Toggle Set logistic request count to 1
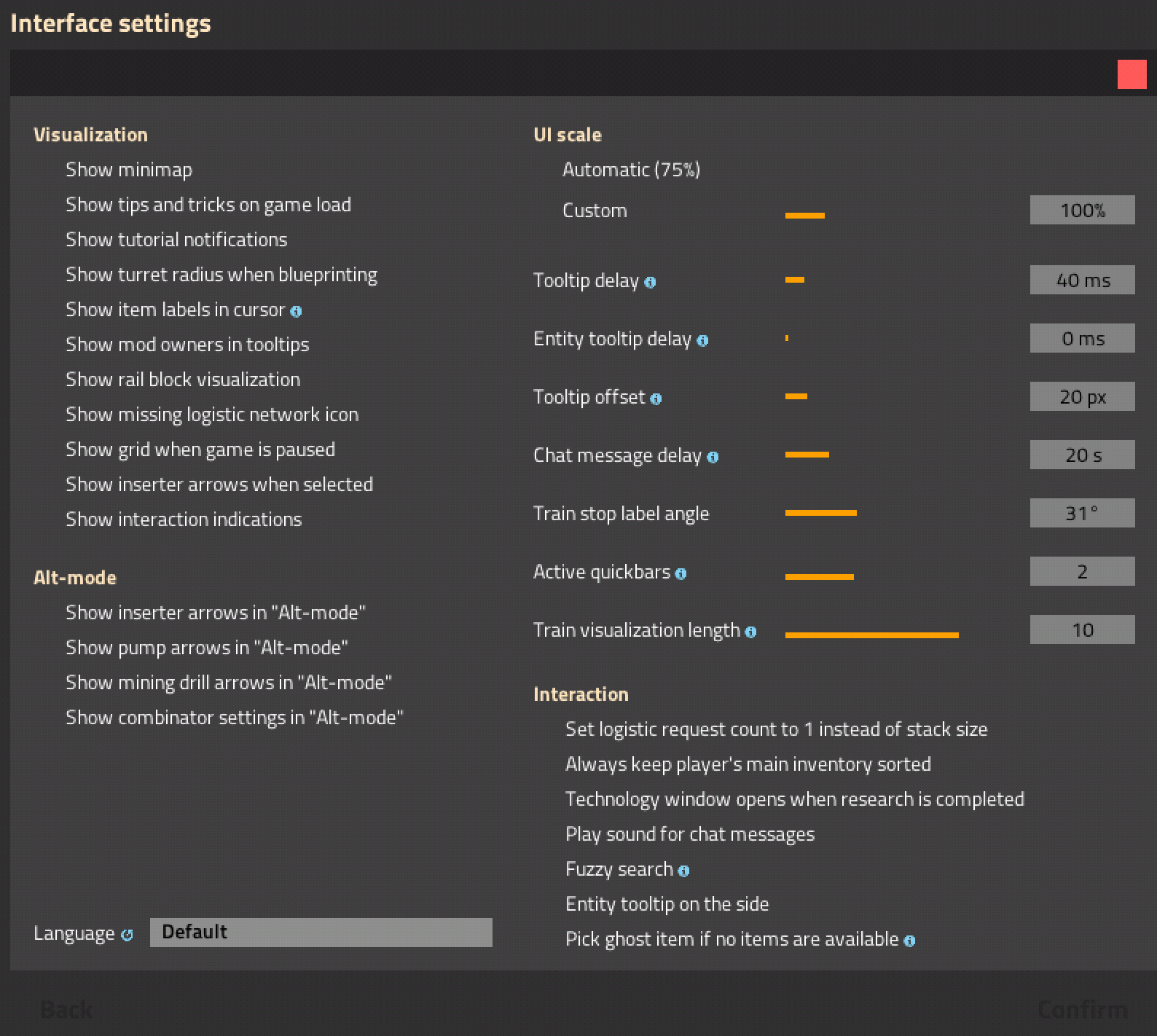Image resolution: width=1157 pixels, height=1036 pixels. click(x=777, y=729)
